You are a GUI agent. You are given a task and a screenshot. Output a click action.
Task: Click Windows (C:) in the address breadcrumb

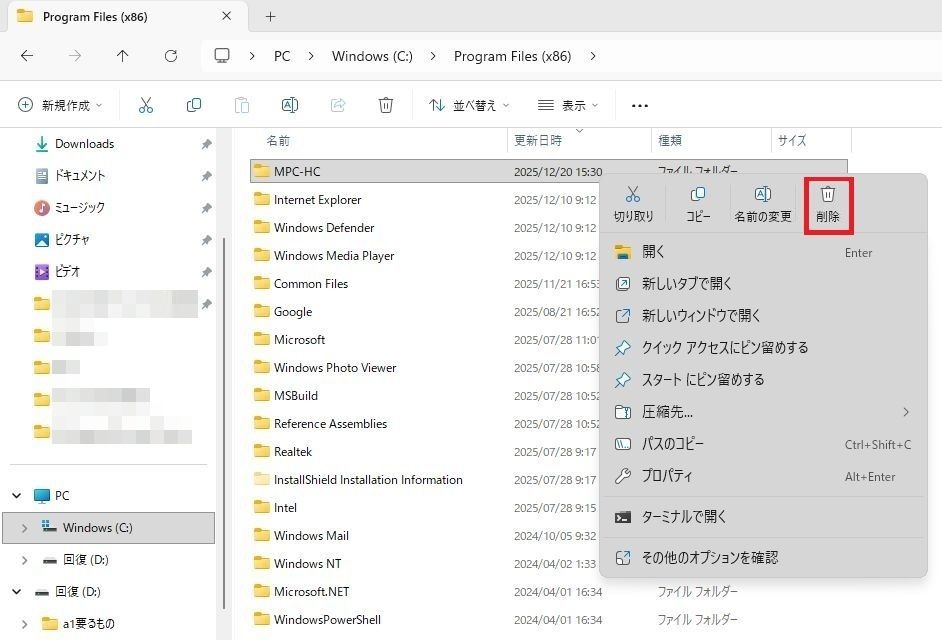click(x=372, y=56)
